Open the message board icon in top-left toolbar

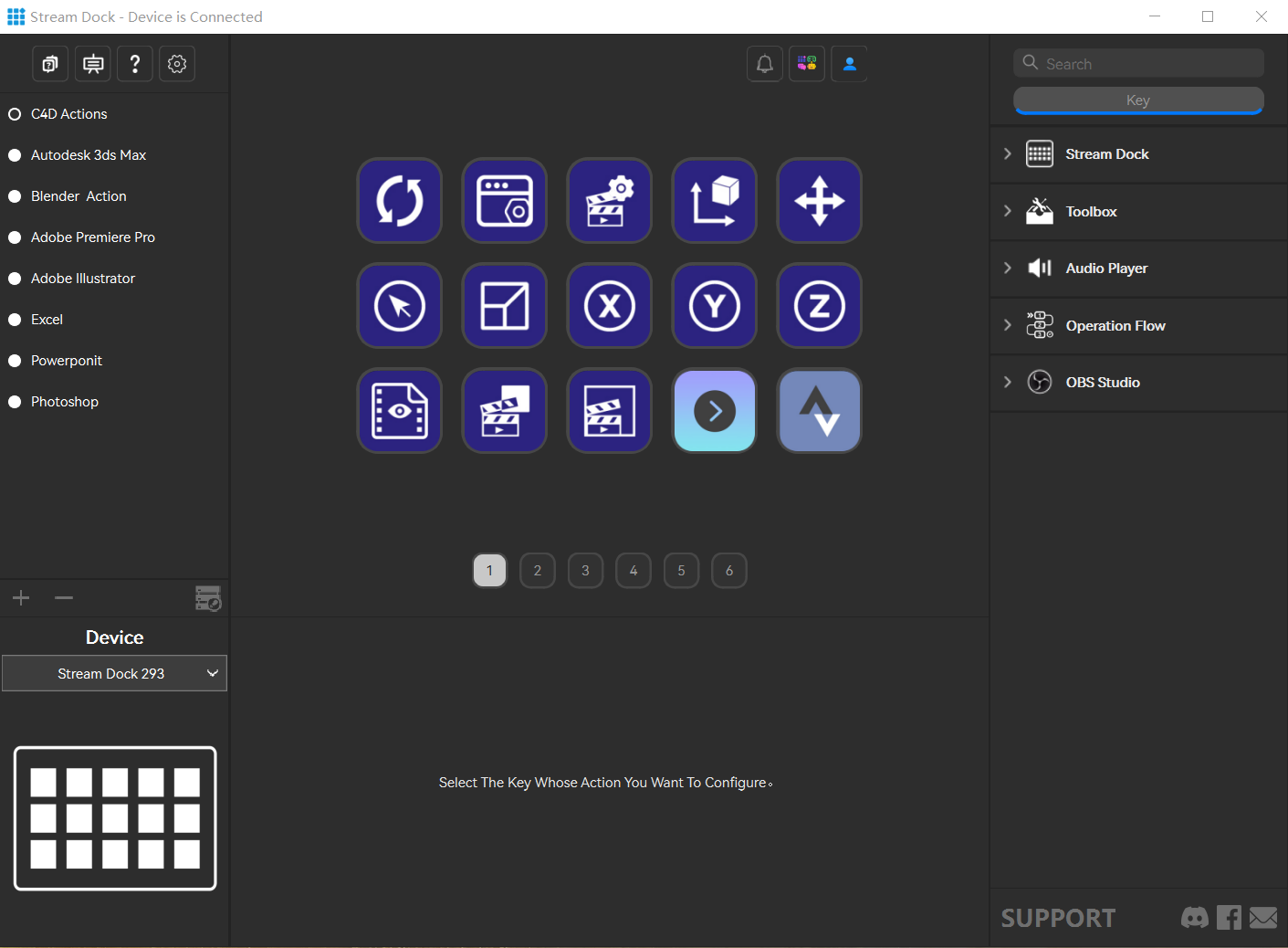tap(93, 64)
